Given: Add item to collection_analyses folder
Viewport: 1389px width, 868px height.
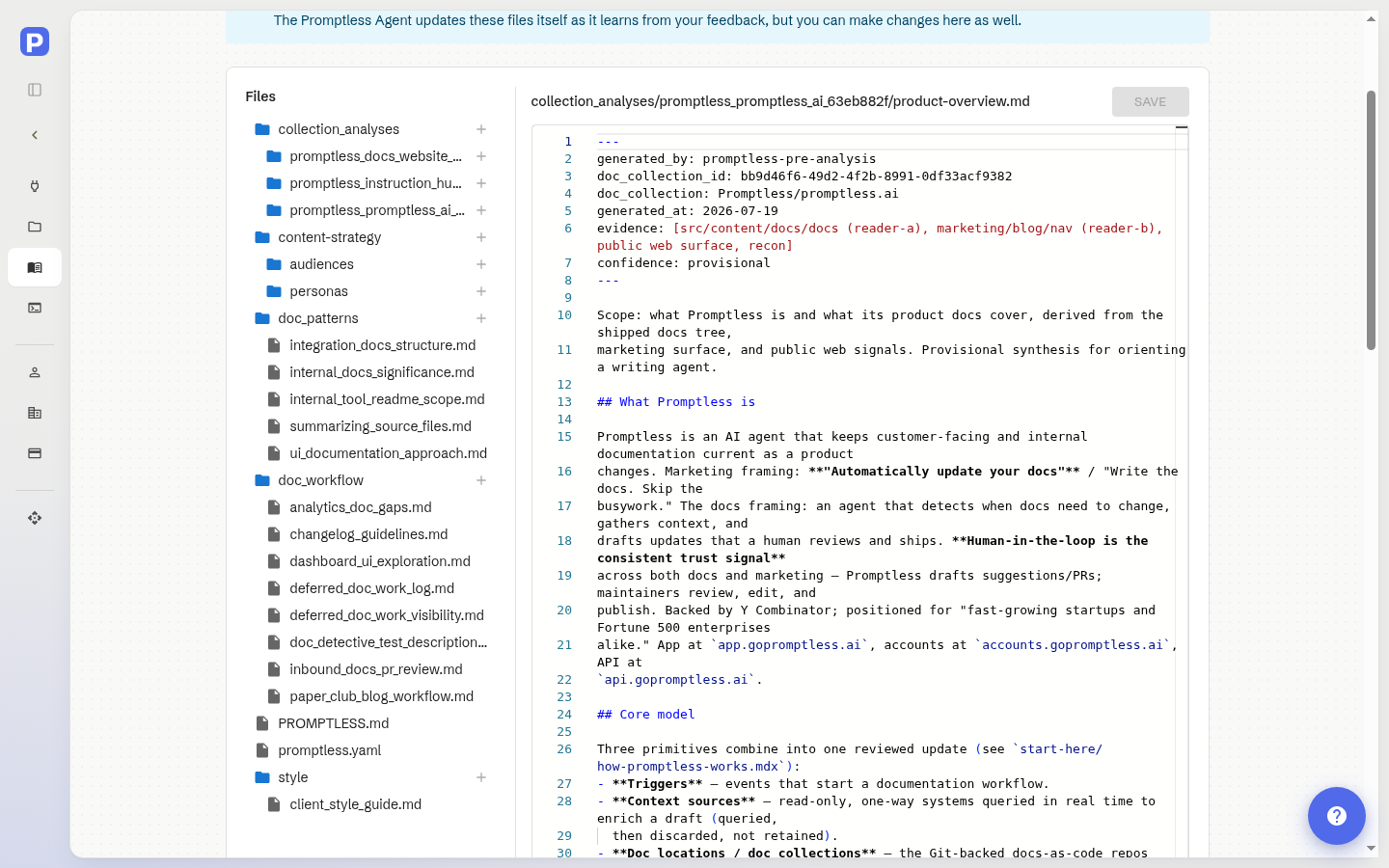Looking at the screenshot, I should pyautogui.click(x=481, y=129).
